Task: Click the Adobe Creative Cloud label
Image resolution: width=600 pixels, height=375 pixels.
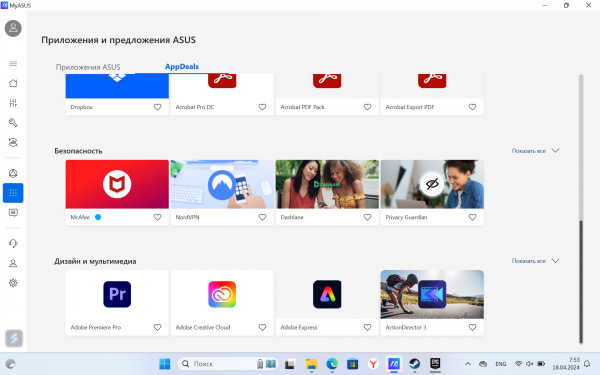Action: click(x=203, y=328)
